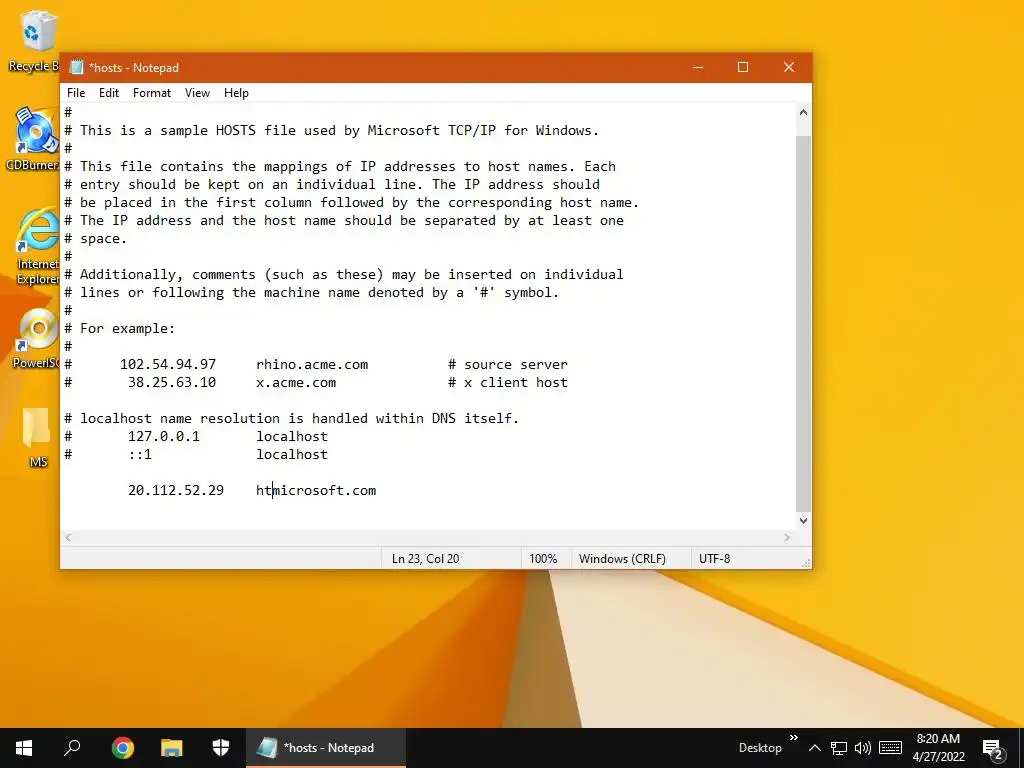Click on x.acme.com in the example

296,383
